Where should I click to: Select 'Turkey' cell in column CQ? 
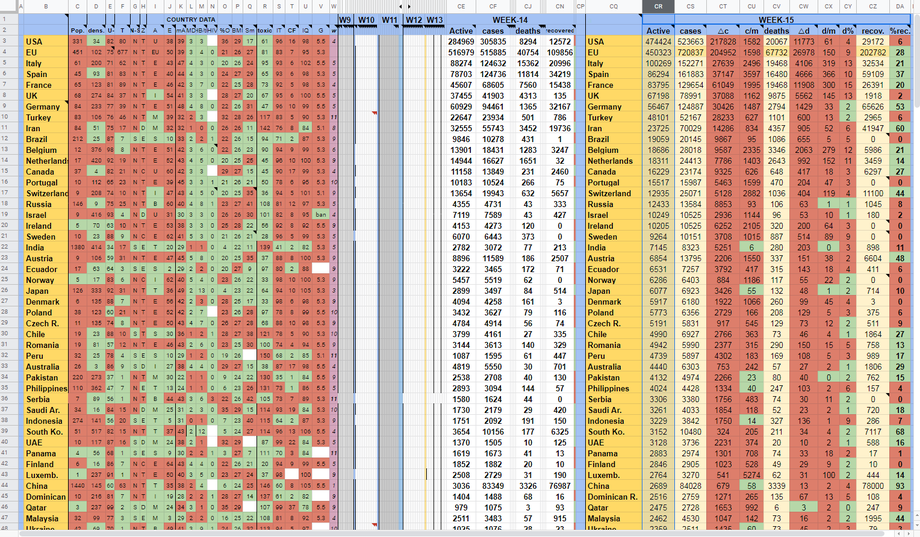click(614, 117)
